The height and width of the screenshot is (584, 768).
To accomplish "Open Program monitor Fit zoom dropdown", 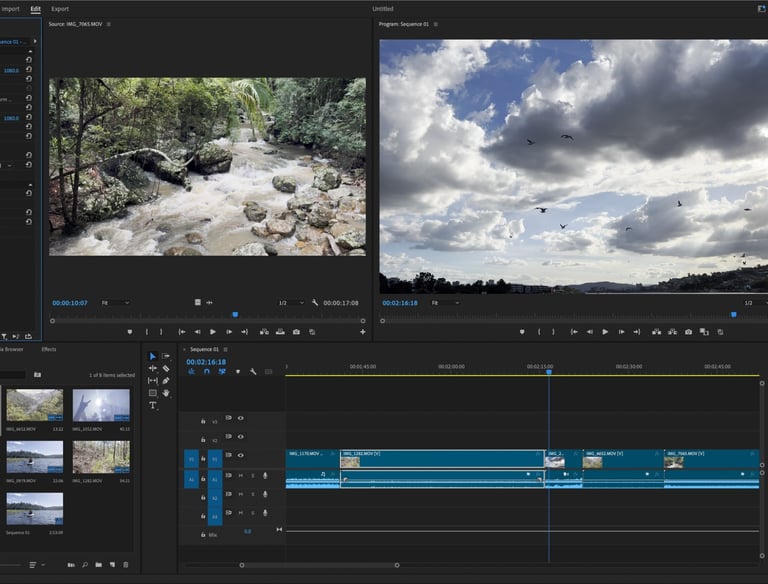I will coord(443,302).
